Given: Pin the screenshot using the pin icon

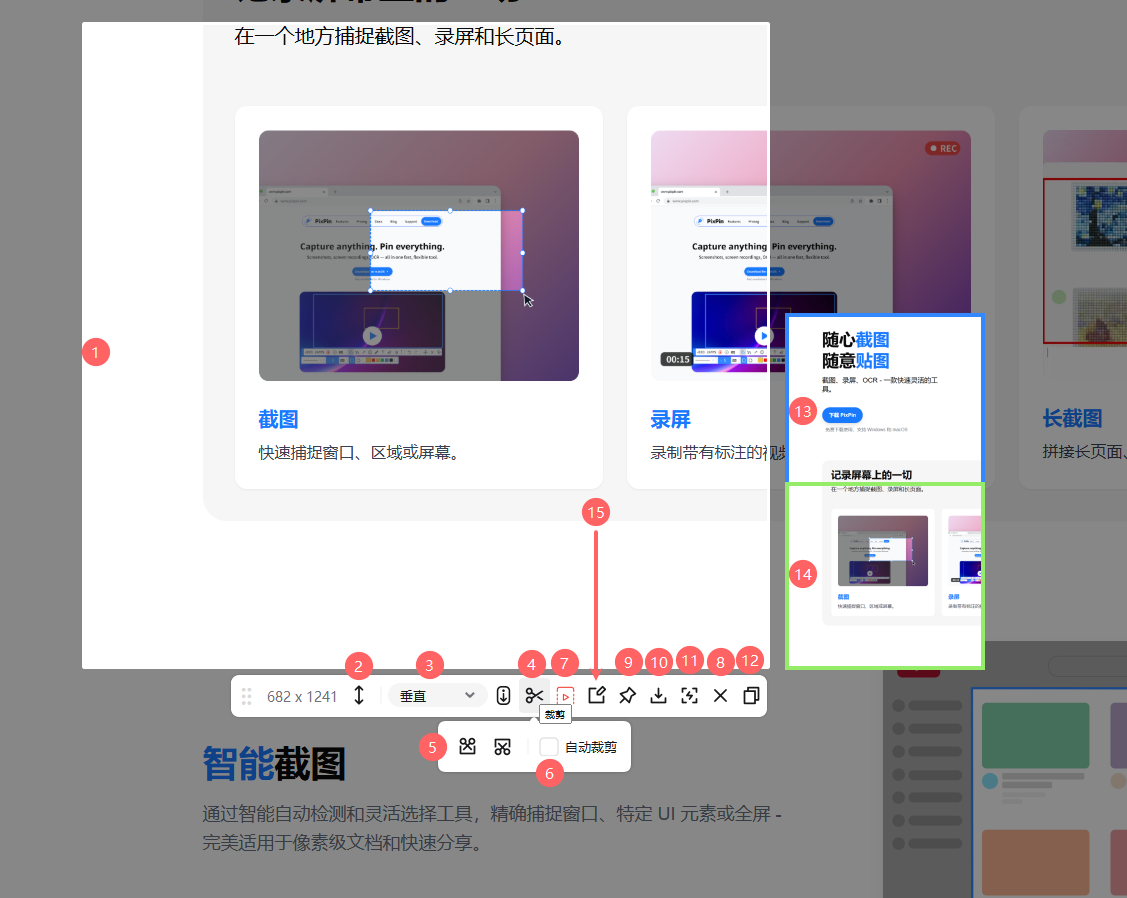Looking at the screenshot, I should [x=627, y=694].
